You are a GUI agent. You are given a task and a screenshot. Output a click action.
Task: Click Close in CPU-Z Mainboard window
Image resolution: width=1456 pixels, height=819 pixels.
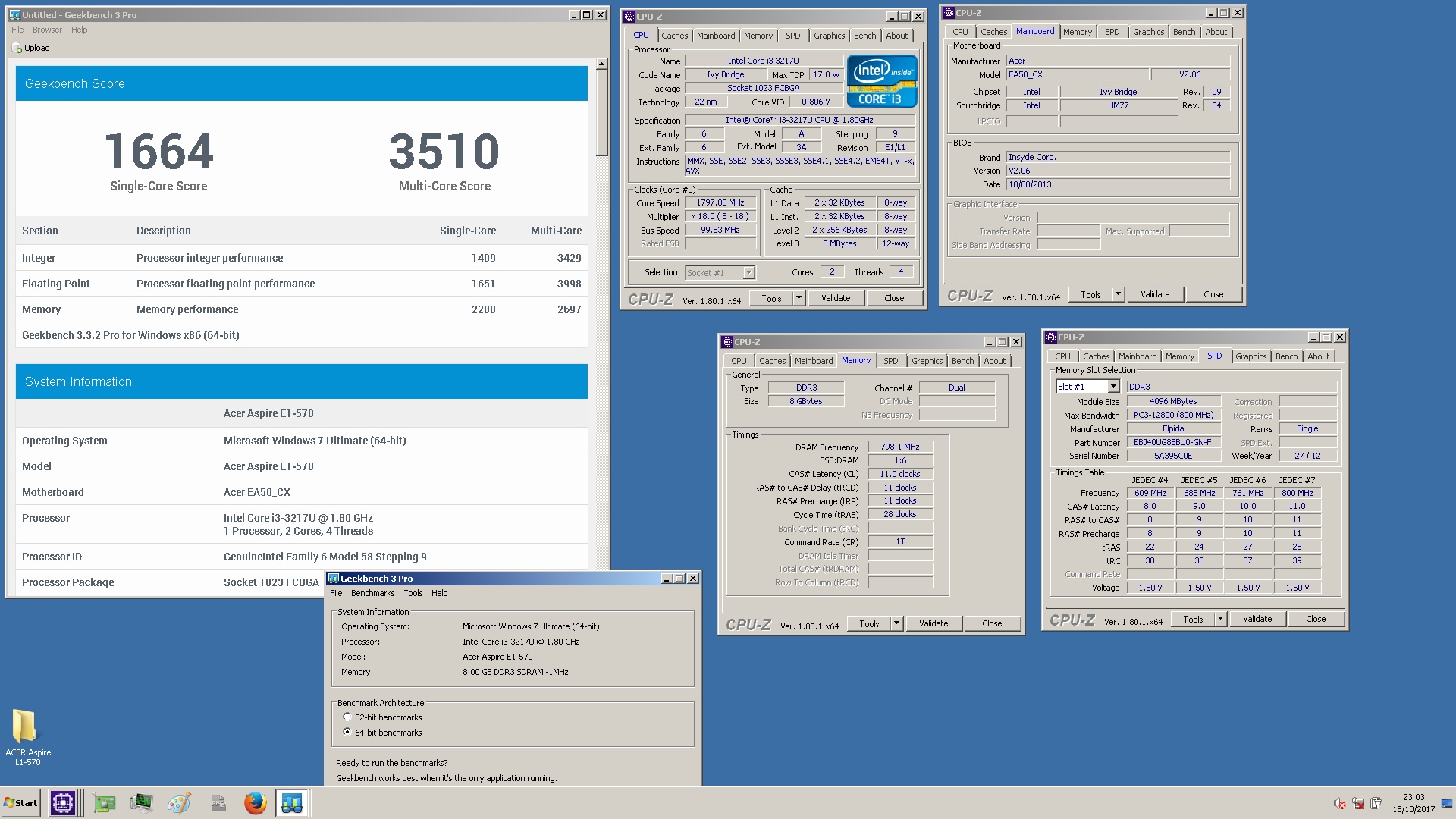(x=1213, y=294)
